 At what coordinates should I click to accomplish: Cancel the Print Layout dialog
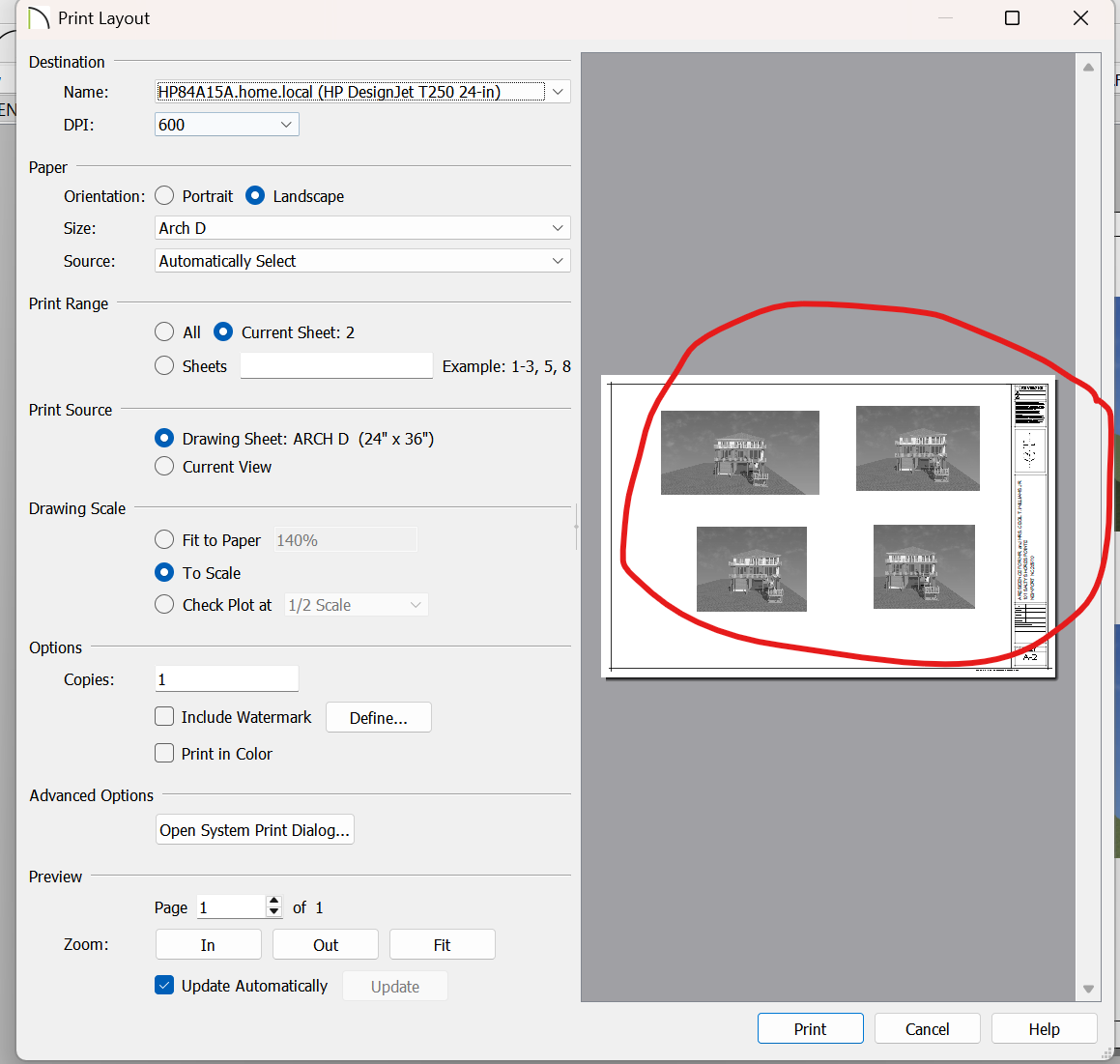tap(927, 1028)
